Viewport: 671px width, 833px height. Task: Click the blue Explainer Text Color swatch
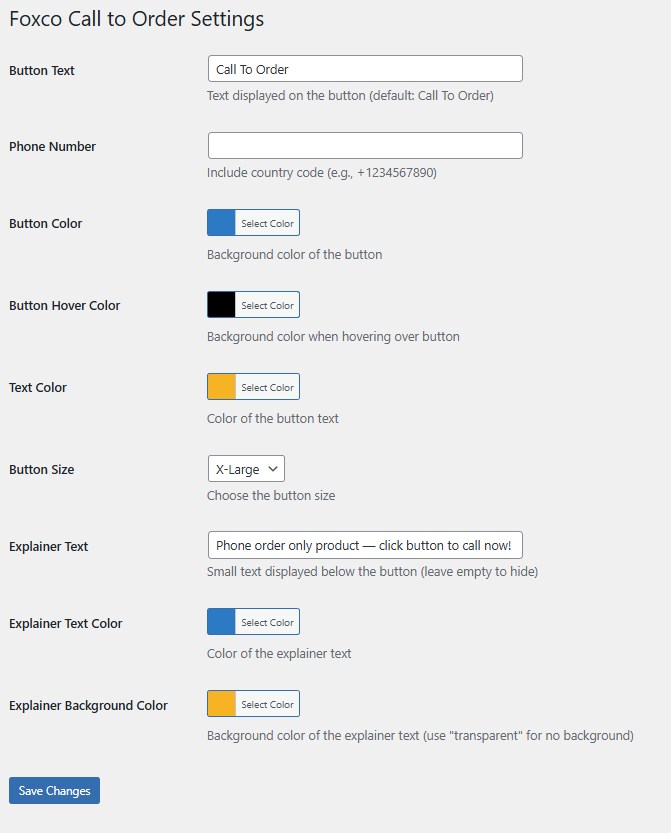point(221,622)
